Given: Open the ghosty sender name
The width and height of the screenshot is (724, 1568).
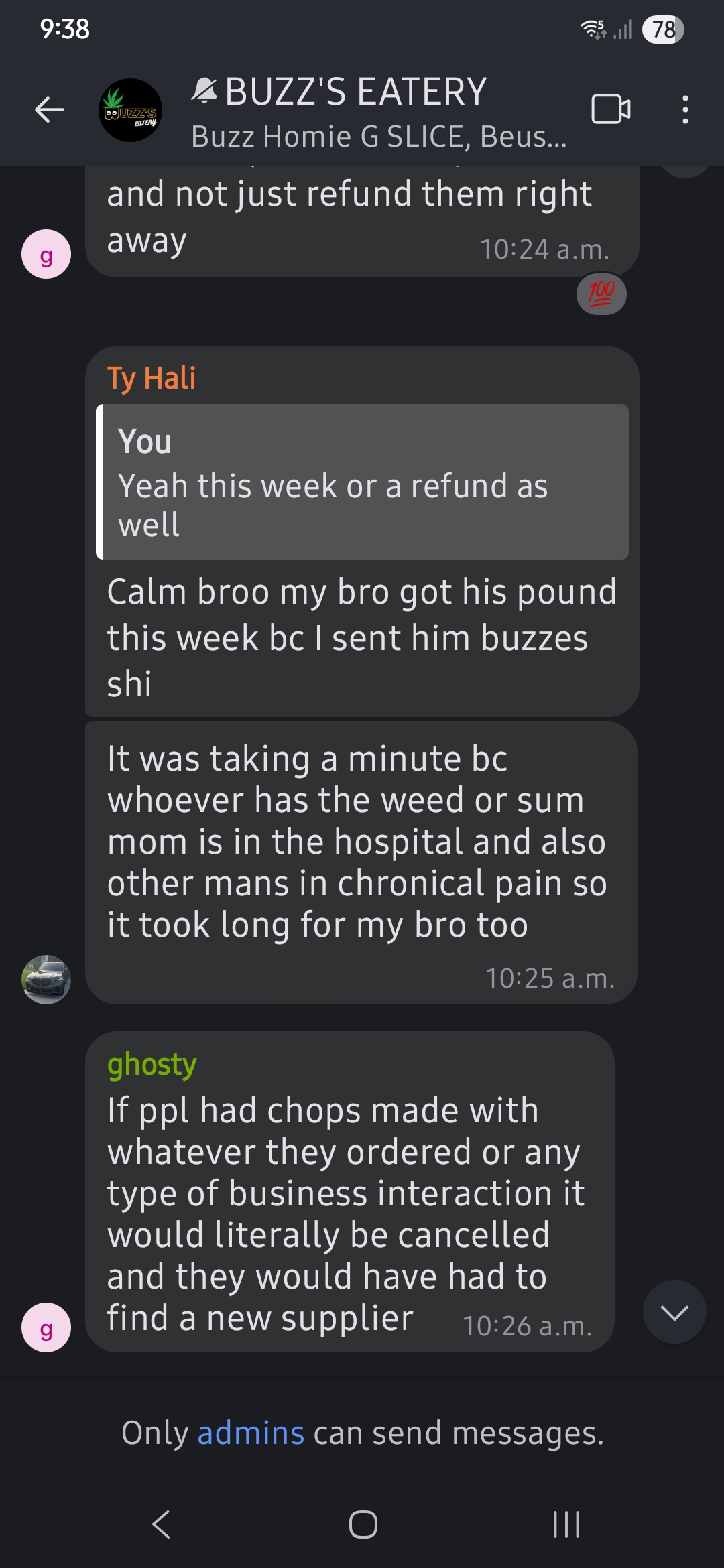Looking at the screenshot, I should 152,1064.
